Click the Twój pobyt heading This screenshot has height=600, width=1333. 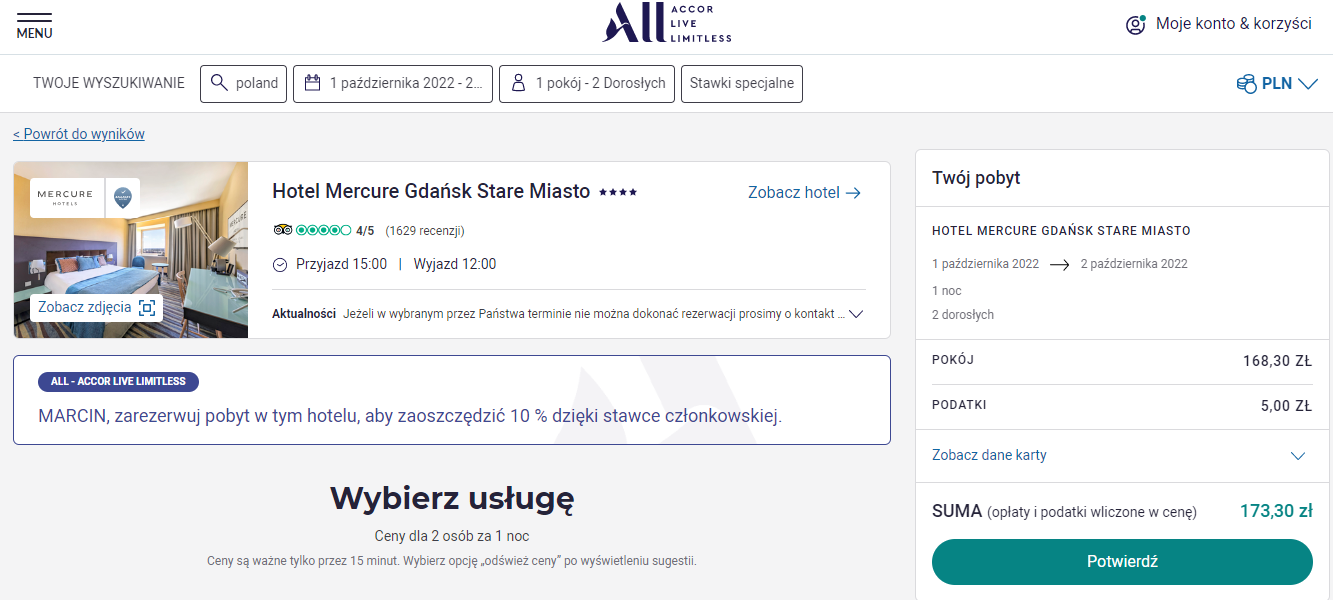pyautogui.click(x=976, y=178)
